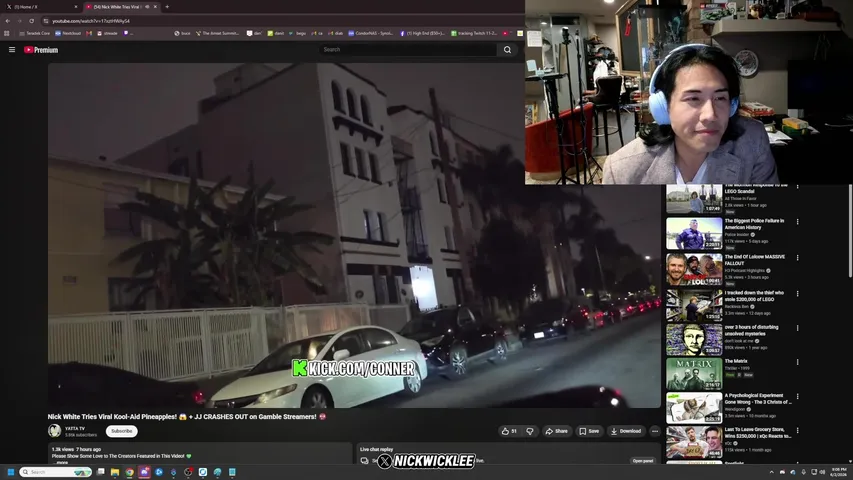Screen dimensions: 853x480
Task: Open the Nextcloud bookmark
Action: tap(68, 33)
